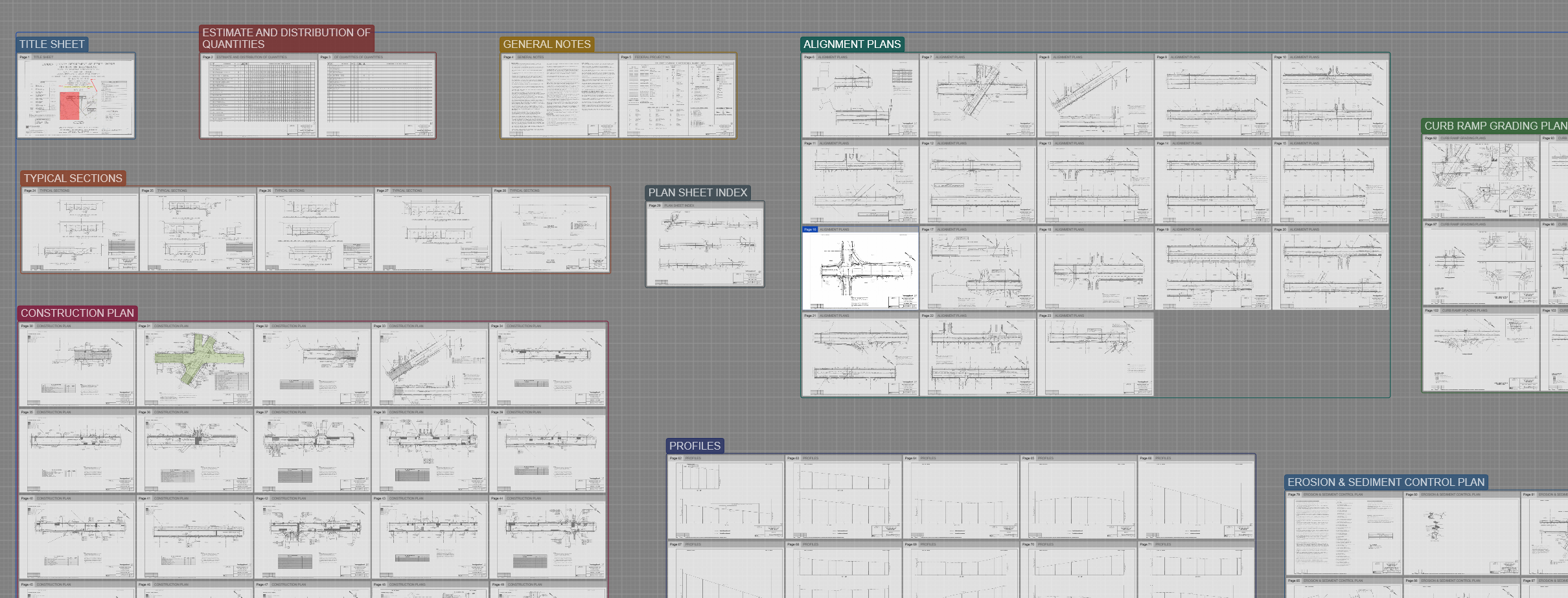Screen dimensions: 1568x598
Task: Open Page 2 estimate quantities thumbnail
Action: [259, 96]
